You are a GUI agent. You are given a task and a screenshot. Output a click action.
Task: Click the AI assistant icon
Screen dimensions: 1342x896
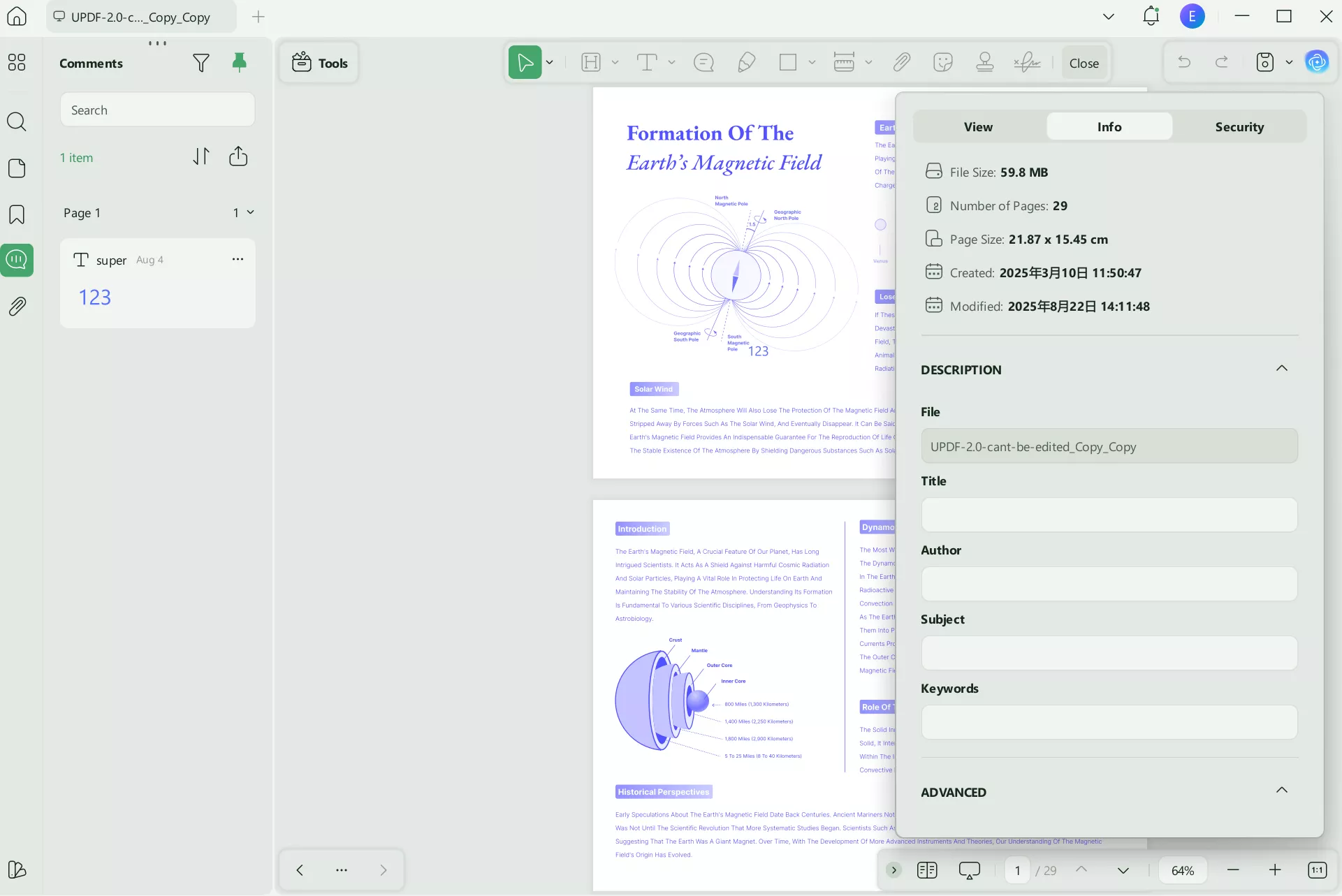[x=1318, y=61]
